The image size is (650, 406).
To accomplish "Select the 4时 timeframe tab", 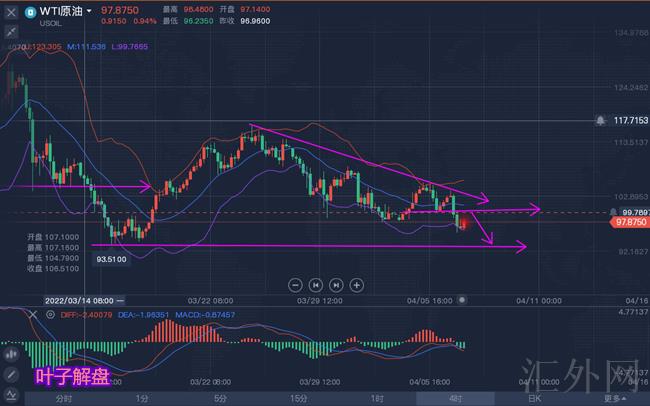I will pos(455,399).
